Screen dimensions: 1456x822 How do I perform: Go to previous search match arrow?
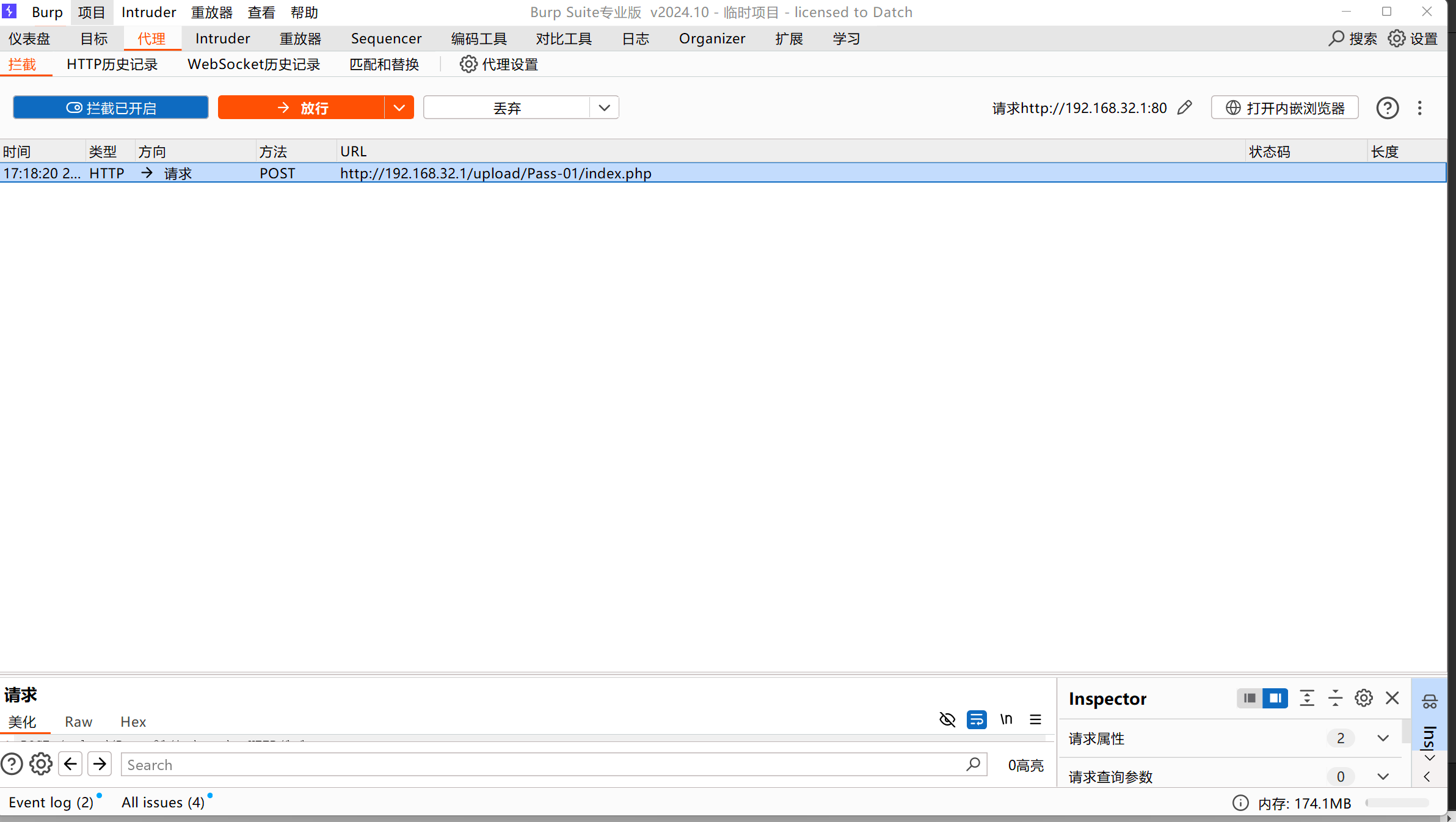click(x=70, y=764)
